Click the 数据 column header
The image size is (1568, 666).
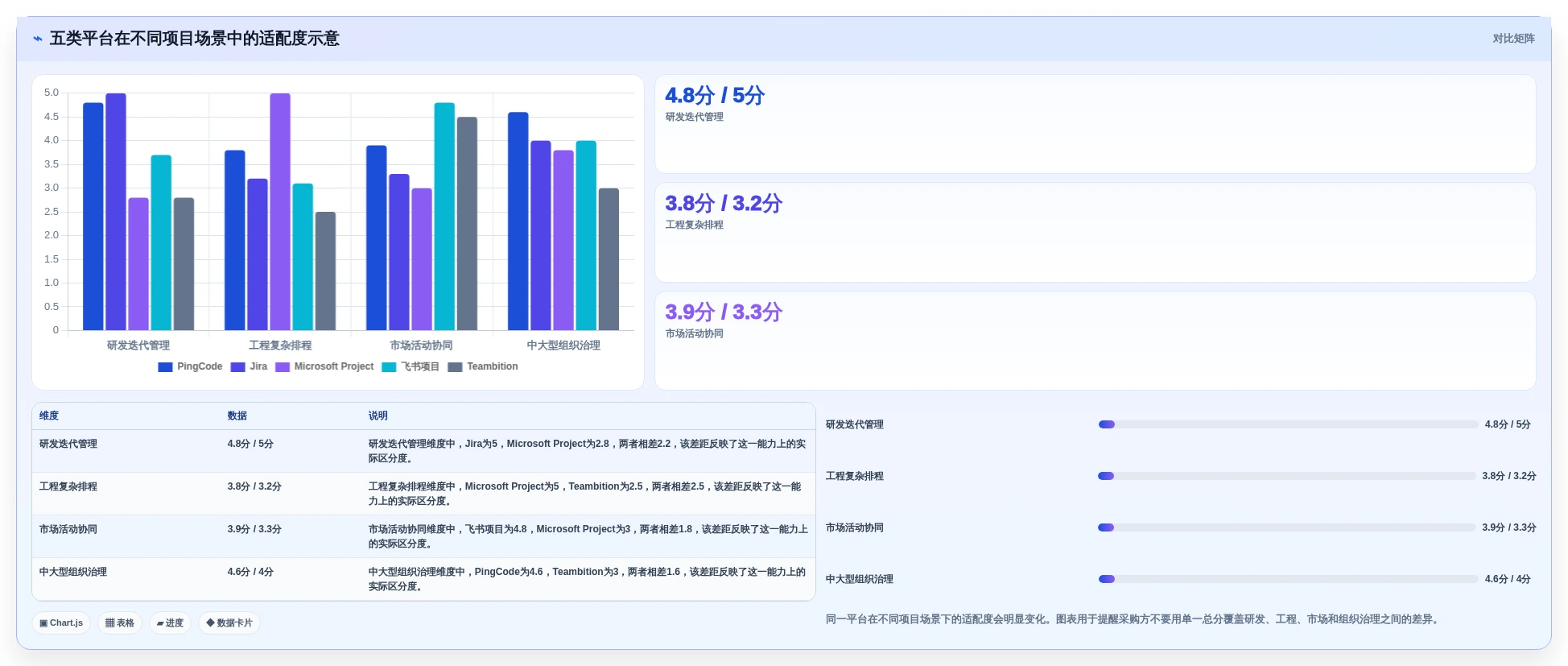coord(237,416)
